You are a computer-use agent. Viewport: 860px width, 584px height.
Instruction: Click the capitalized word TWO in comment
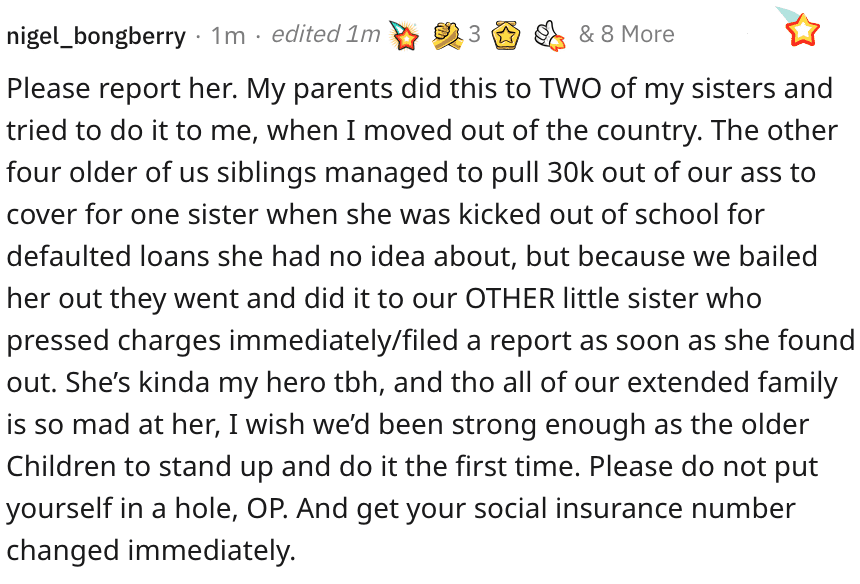click(x=570, y=89)
